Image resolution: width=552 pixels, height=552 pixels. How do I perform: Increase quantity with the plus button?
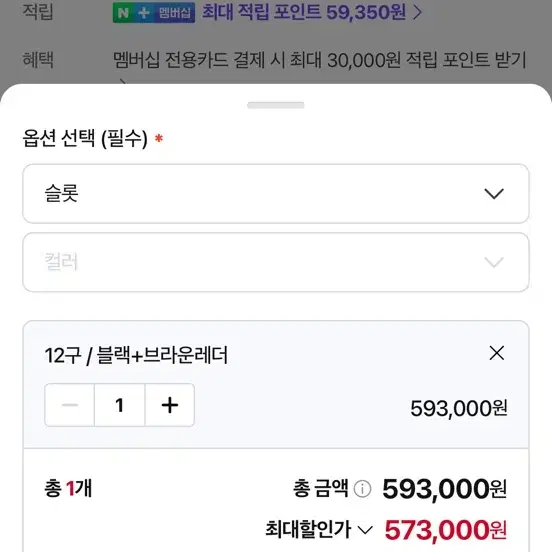[x=170, y=405]
